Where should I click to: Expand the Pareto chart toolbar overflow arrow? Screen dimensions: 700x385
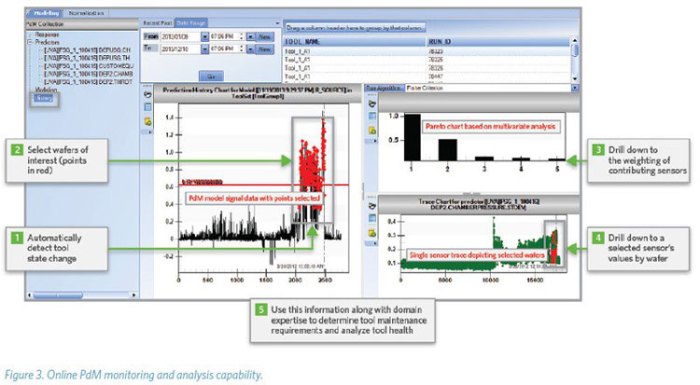(374, 141)
